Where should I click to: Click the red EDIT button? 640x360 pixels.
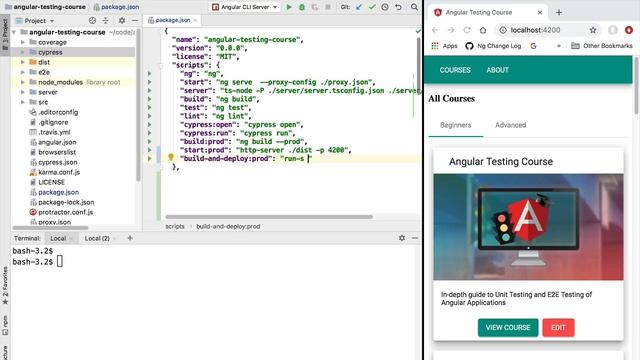pyautogui.click(x=558, y=328)
